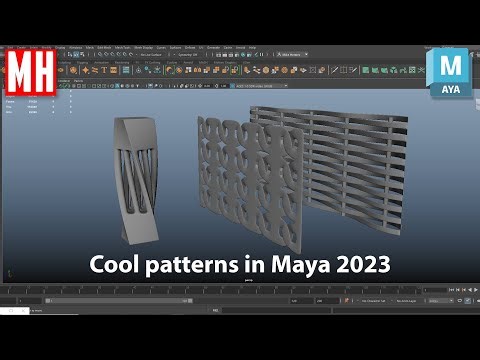Switch to the Motion Graphics shelf tab

click(225, 62)
